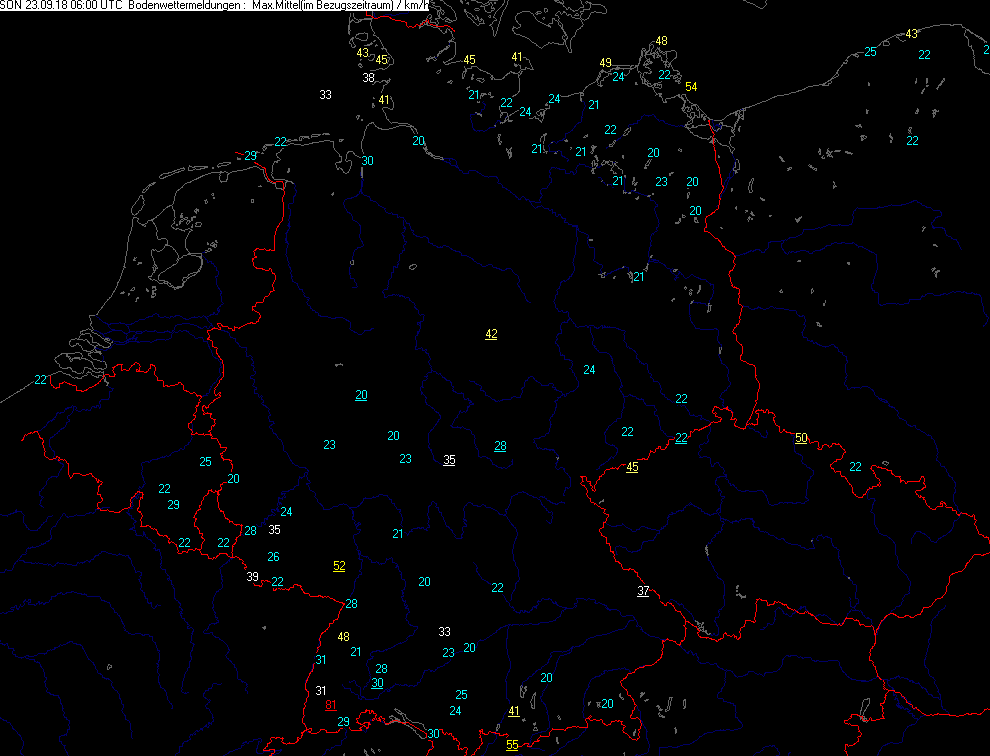
Task: Select the cyan underlined 20 reading
Action: [361, 395]
